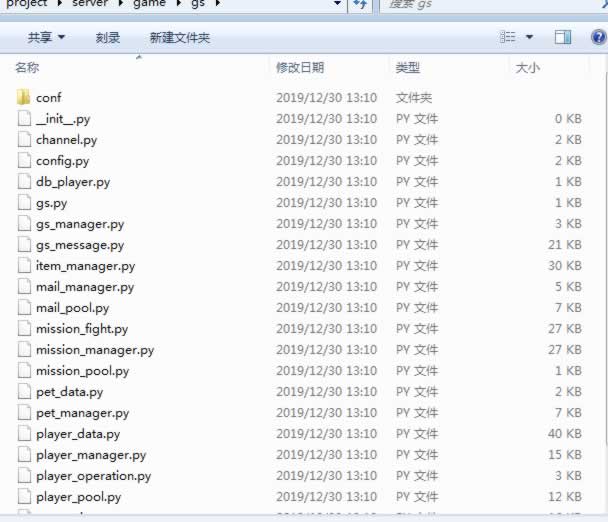Sort by 修改日期 column header
Screen dimensions: 608x522
pyautogui.click(x=300, y=68)
